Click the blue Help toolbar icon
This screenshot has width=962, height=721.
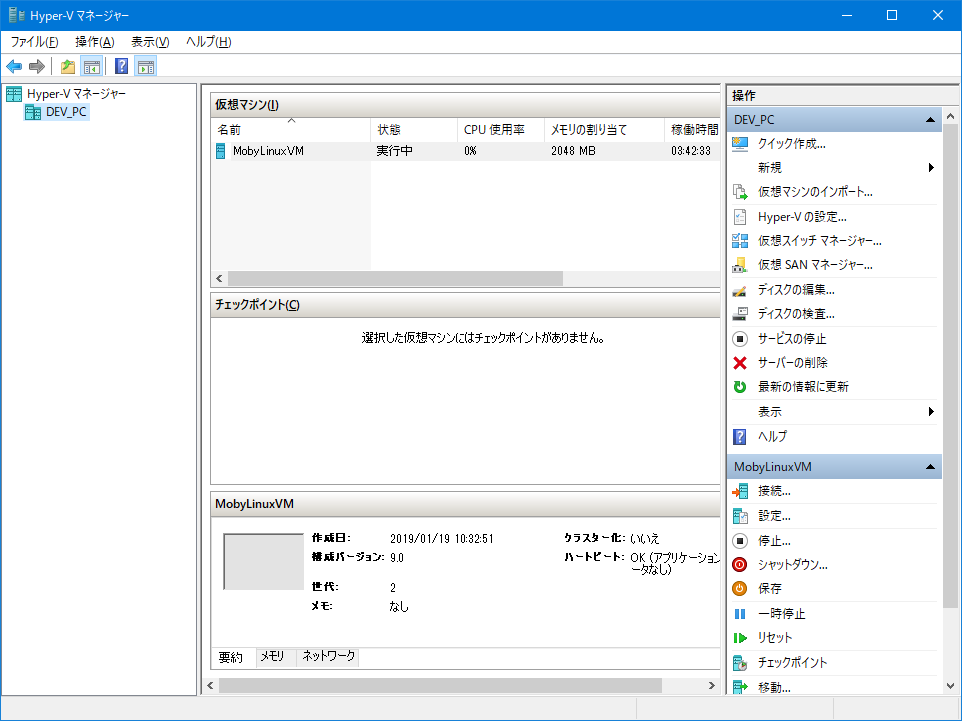click(121, 66)
